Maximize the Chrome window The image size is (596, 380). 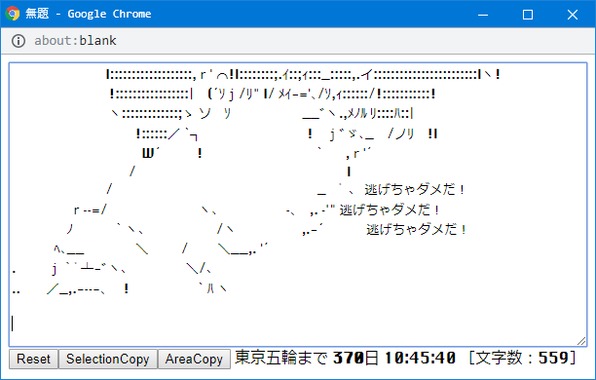tap(528, 15)
